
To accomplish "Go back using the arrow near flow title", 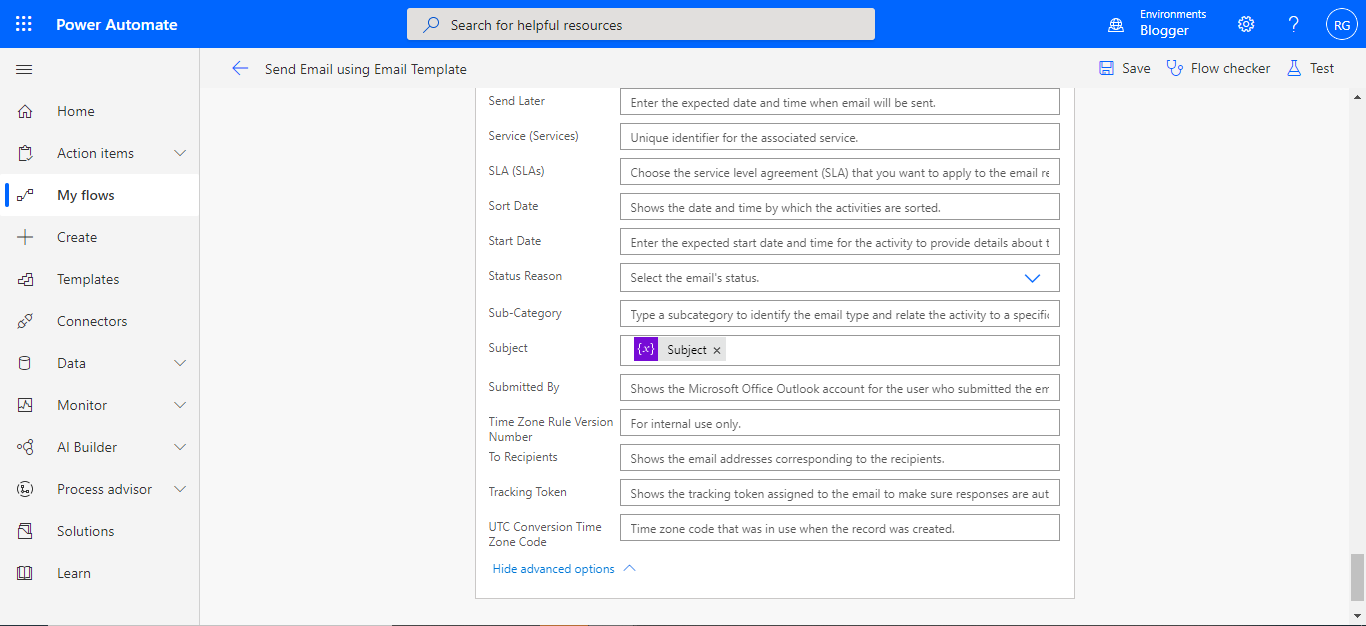I will coord(240,68).
